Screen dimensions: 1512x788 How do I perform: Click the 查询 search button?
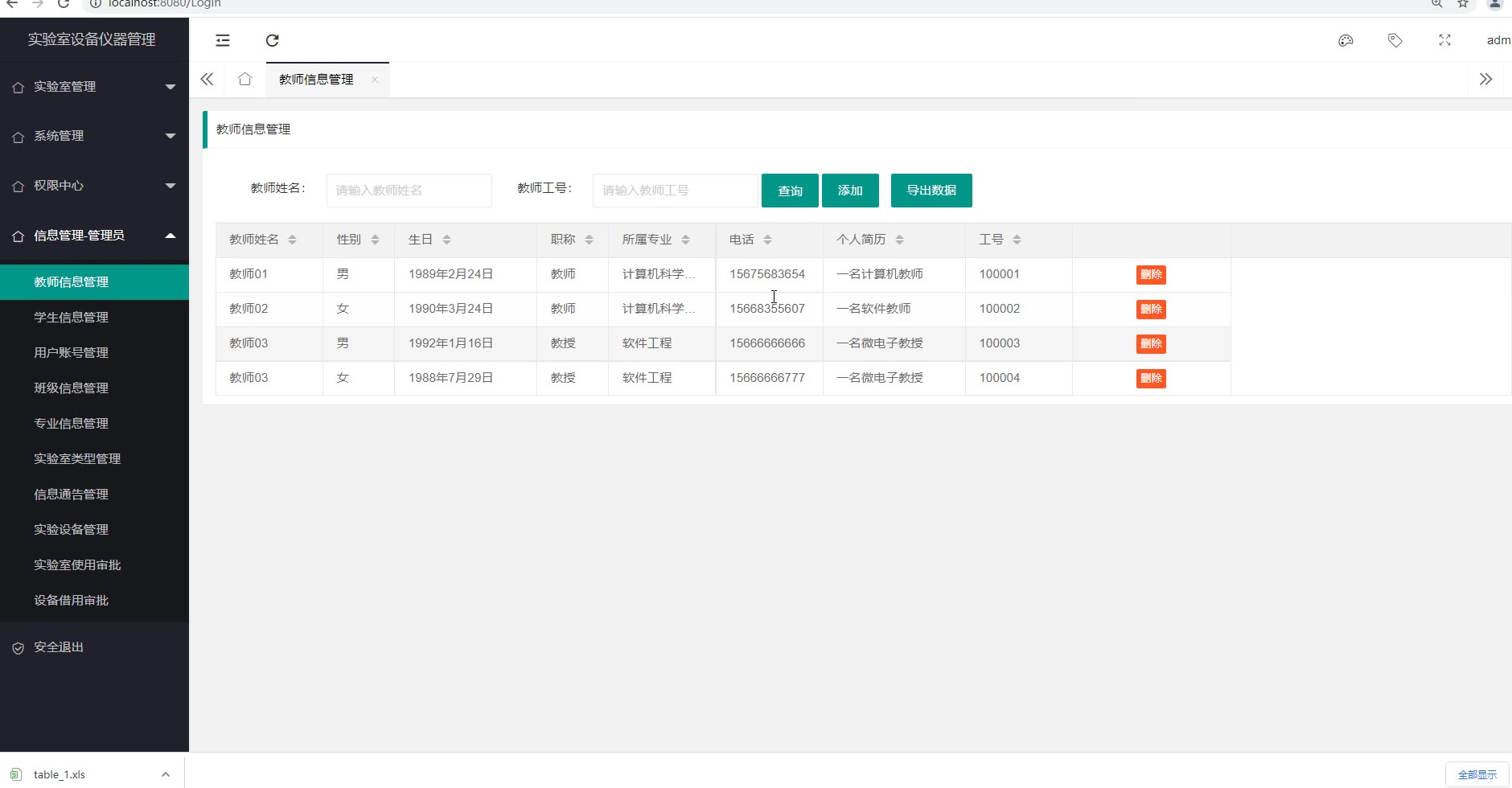790,191
